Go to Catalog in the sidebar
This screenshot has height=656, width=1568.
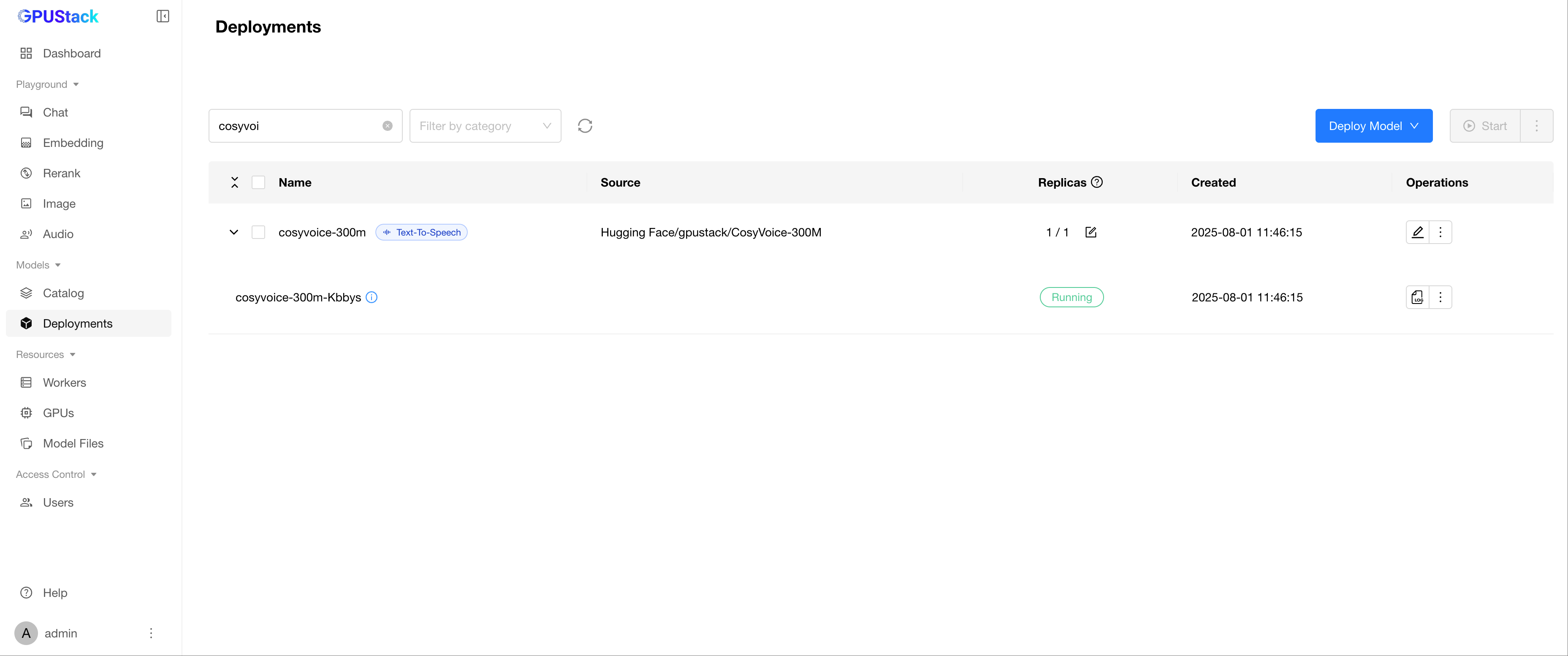click(63, 293)
